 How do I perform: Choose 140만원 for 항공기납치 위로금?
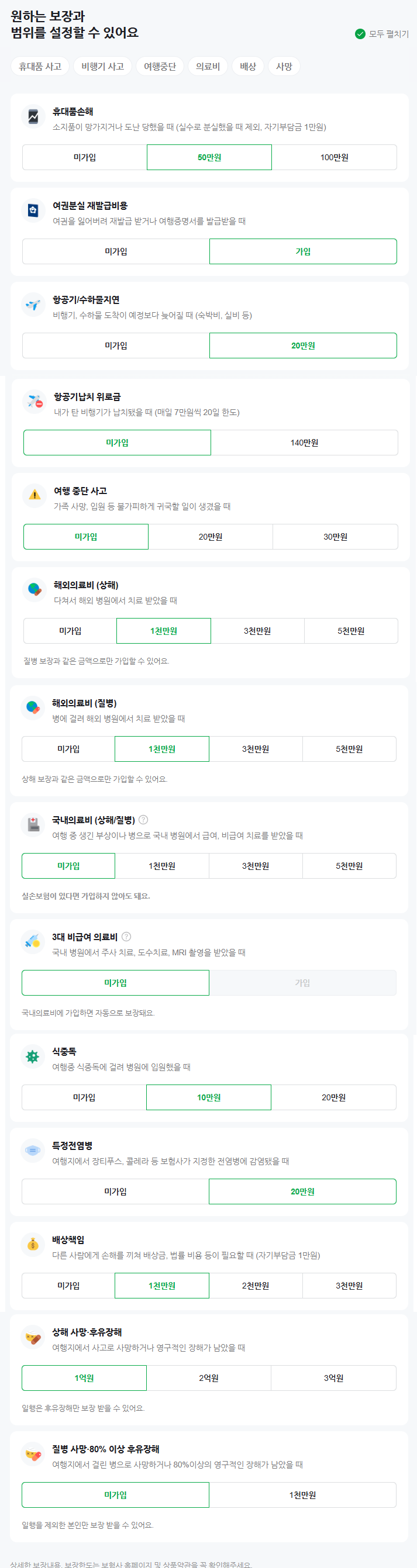pyautogui.click(x=304, y=443)
